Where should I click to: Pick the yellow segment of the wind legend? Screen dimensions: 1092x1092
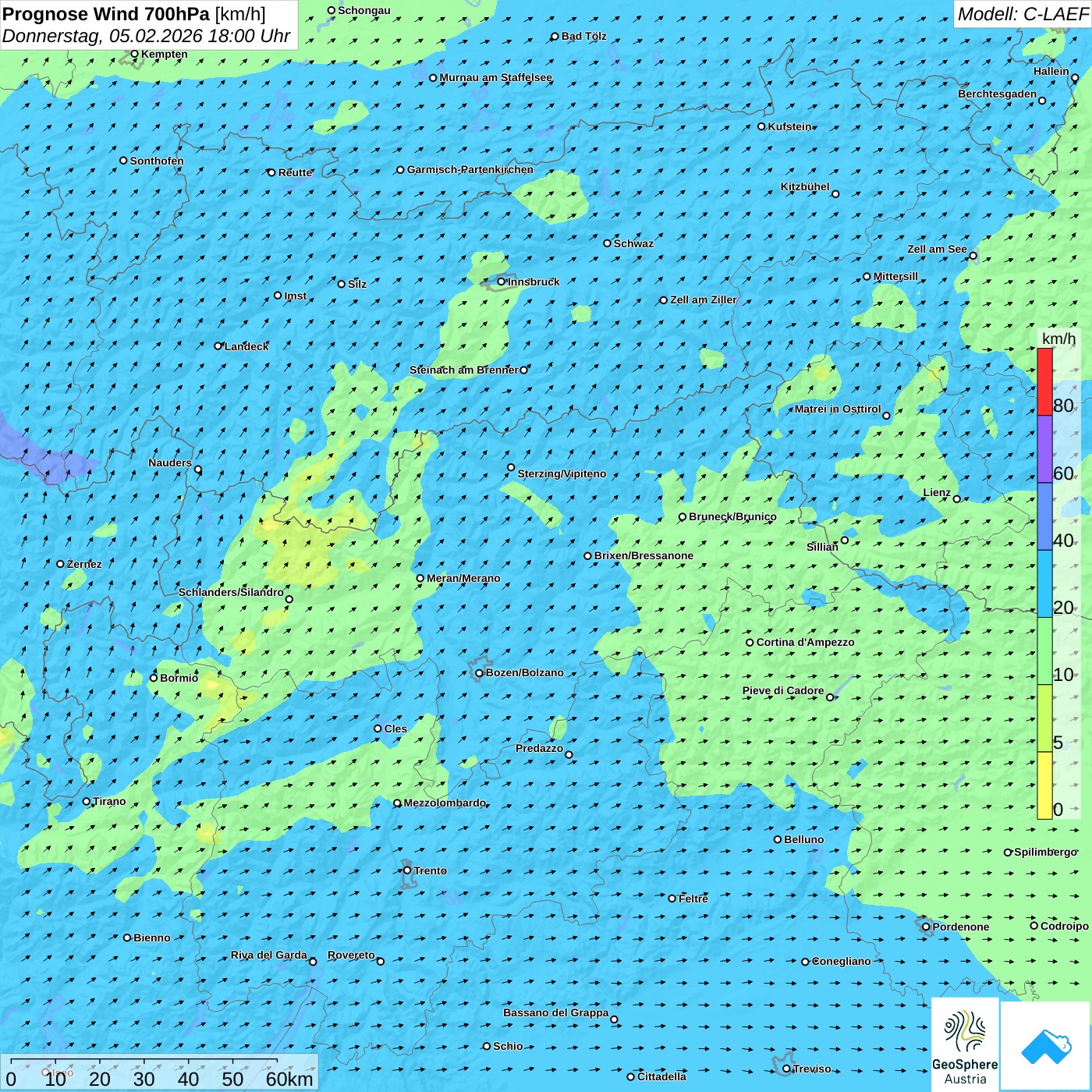1044,785
